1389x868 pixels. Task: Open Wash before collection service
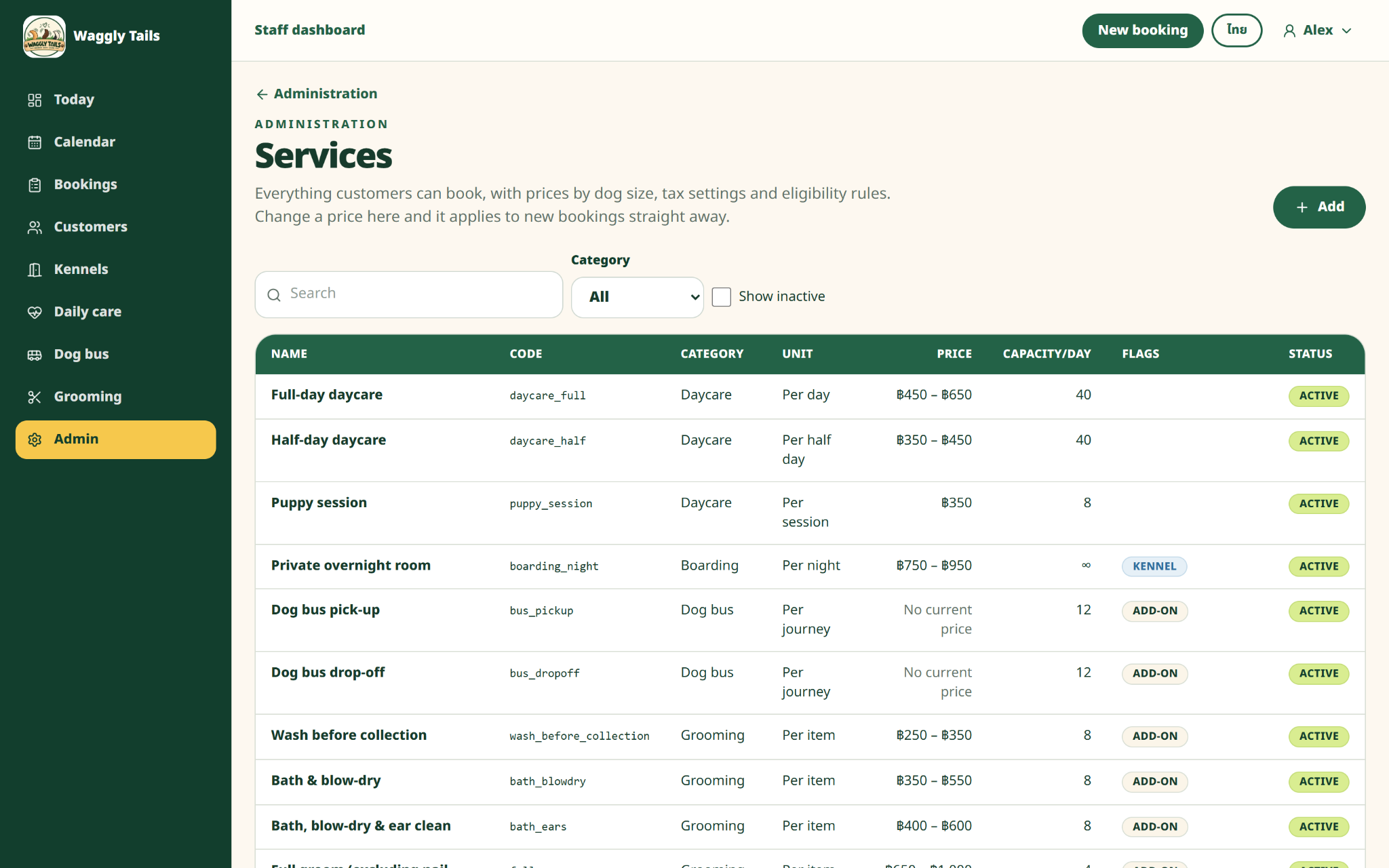(x=349, y=735)
